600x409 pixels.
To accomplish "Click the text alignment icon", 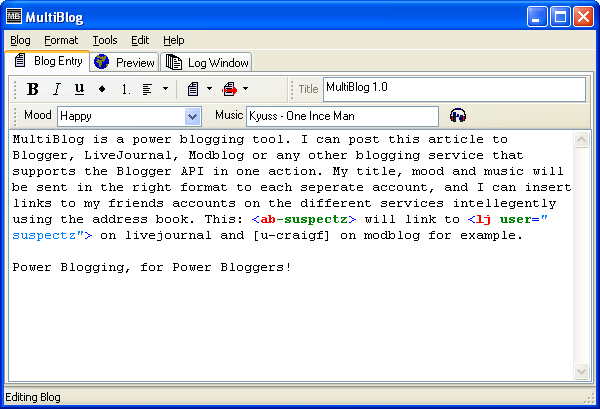I will pyautogui.click(x=147, y=89).
